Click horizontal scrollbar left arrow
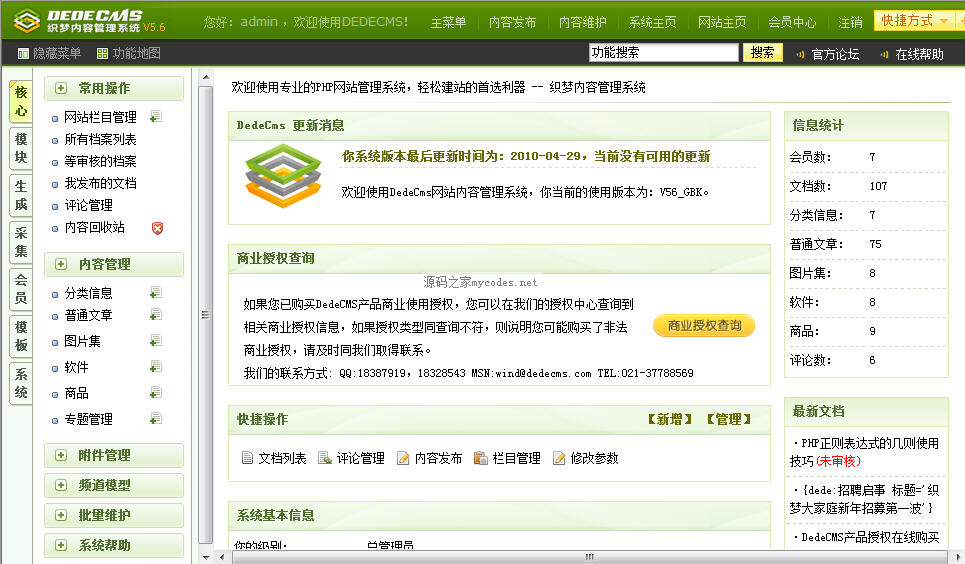965x564 pixels. (x=222, y=557)
